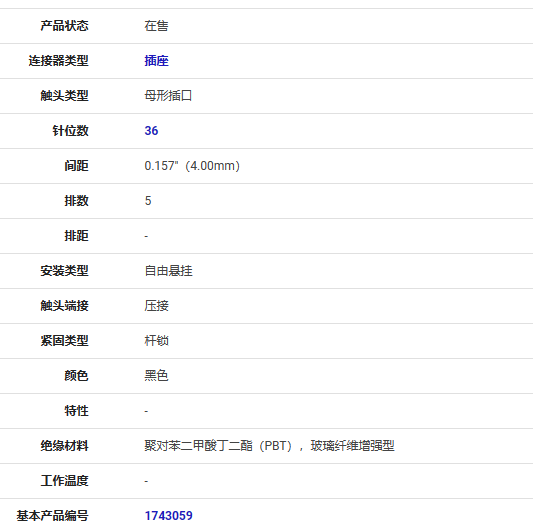Viewport: 533px width, 532px height.
Task: Select the 特性 row label
Action: [x=76, y=411]
